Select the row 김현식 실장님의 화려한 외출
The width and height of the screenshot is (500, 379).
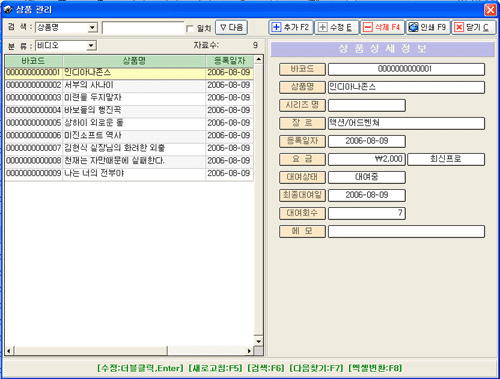click(x=129, y=148)
